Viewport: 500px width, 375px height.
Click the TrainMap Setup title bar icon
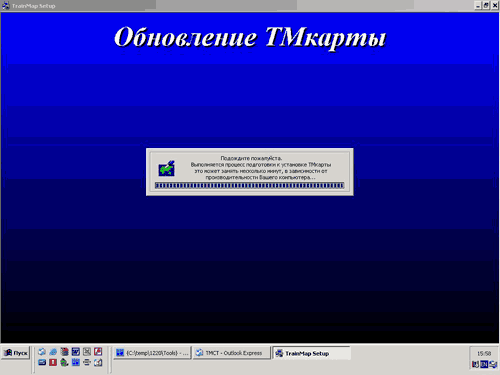(x=6, y=6)
